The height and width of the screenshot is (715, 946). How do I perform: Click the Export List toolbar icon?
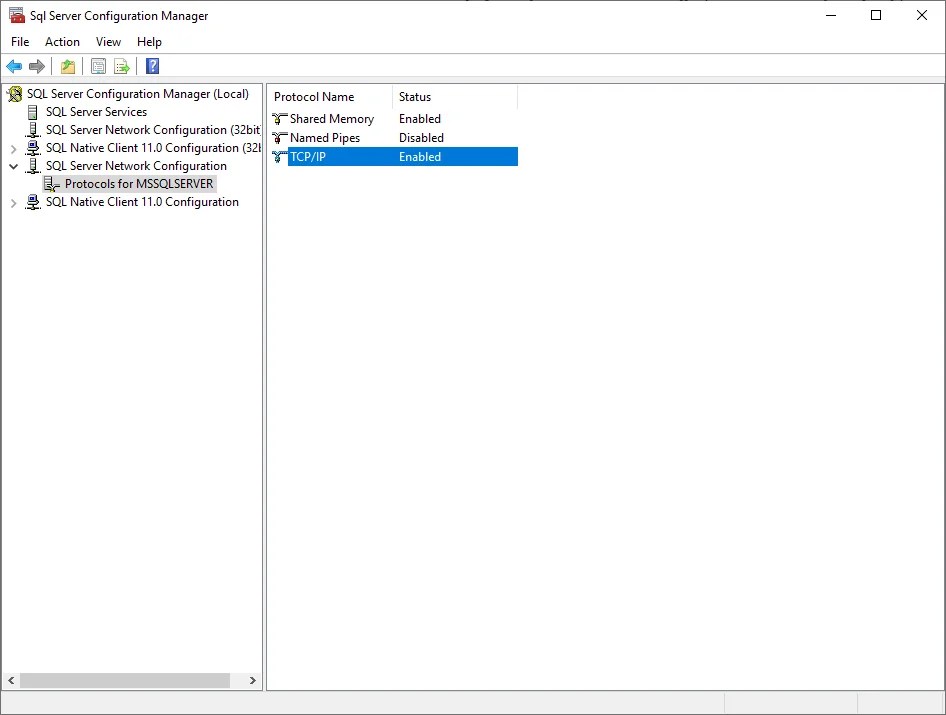(121, 66)
